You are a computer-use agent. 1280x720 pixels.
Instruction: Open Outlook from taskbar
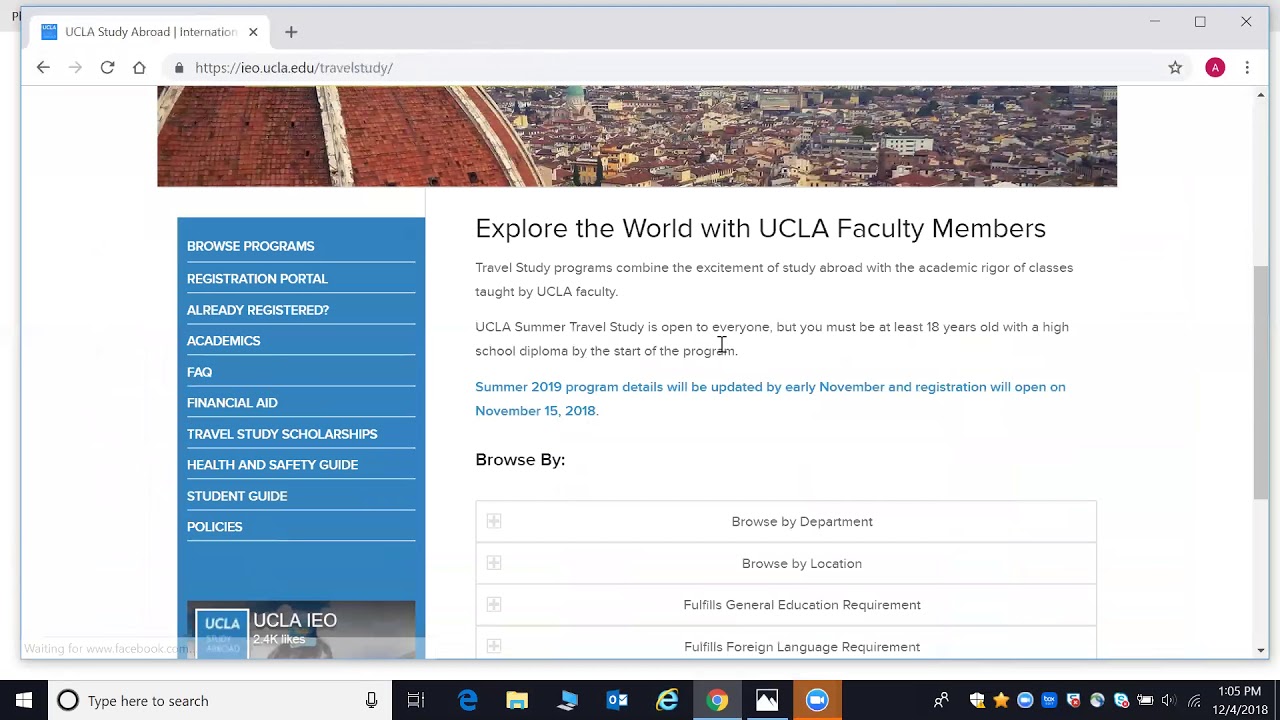[x=617, y=701]
